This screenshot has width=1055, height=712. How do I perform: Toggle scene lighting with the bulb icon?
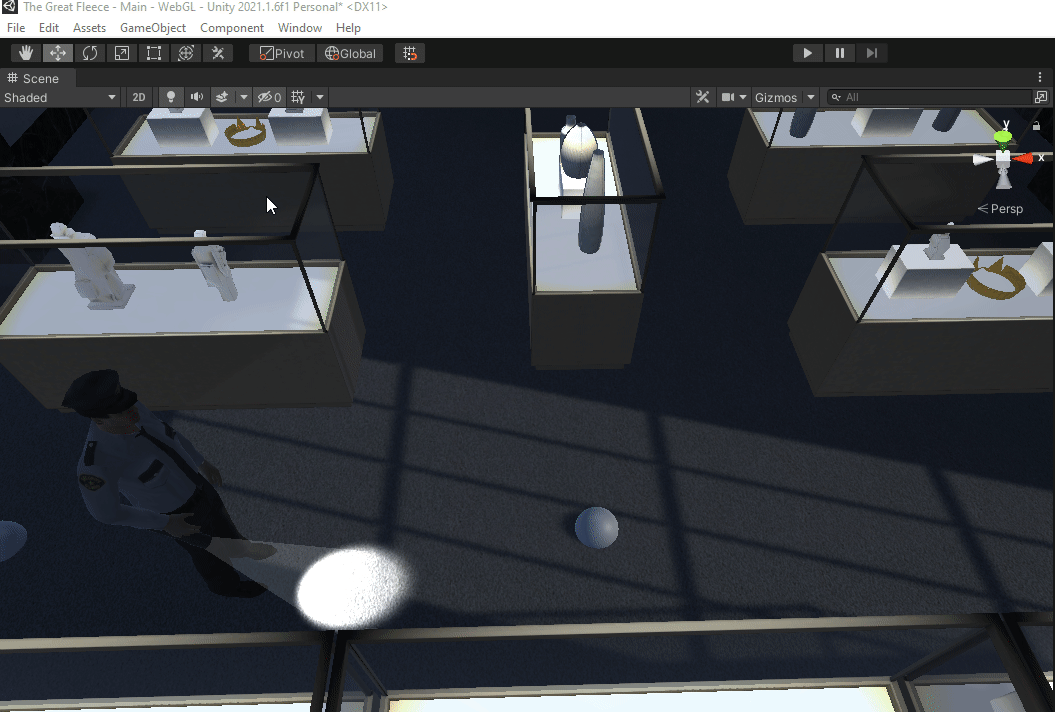170,96
